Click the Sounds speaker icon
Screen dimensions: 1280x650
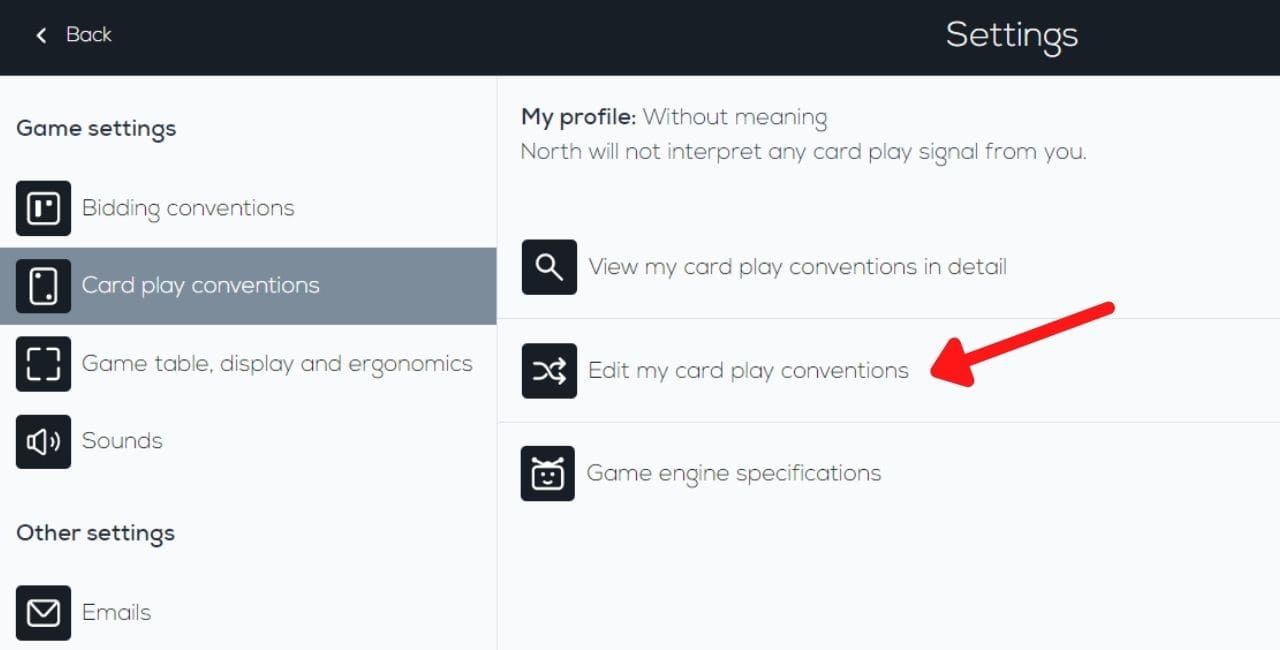[44, 441]
